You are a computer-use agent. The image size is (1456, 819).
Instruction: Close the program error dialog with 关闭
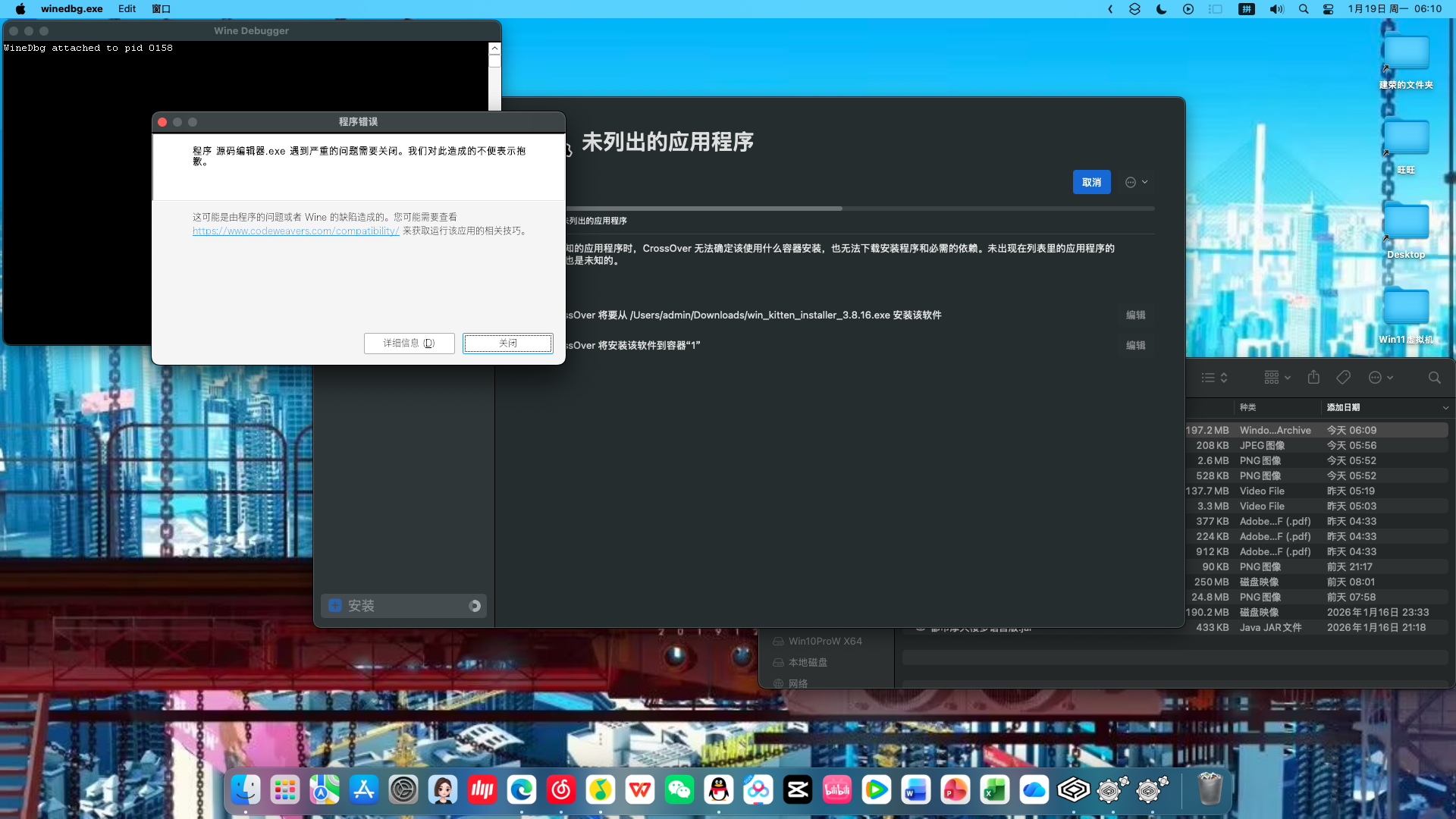tap(508, 344)
